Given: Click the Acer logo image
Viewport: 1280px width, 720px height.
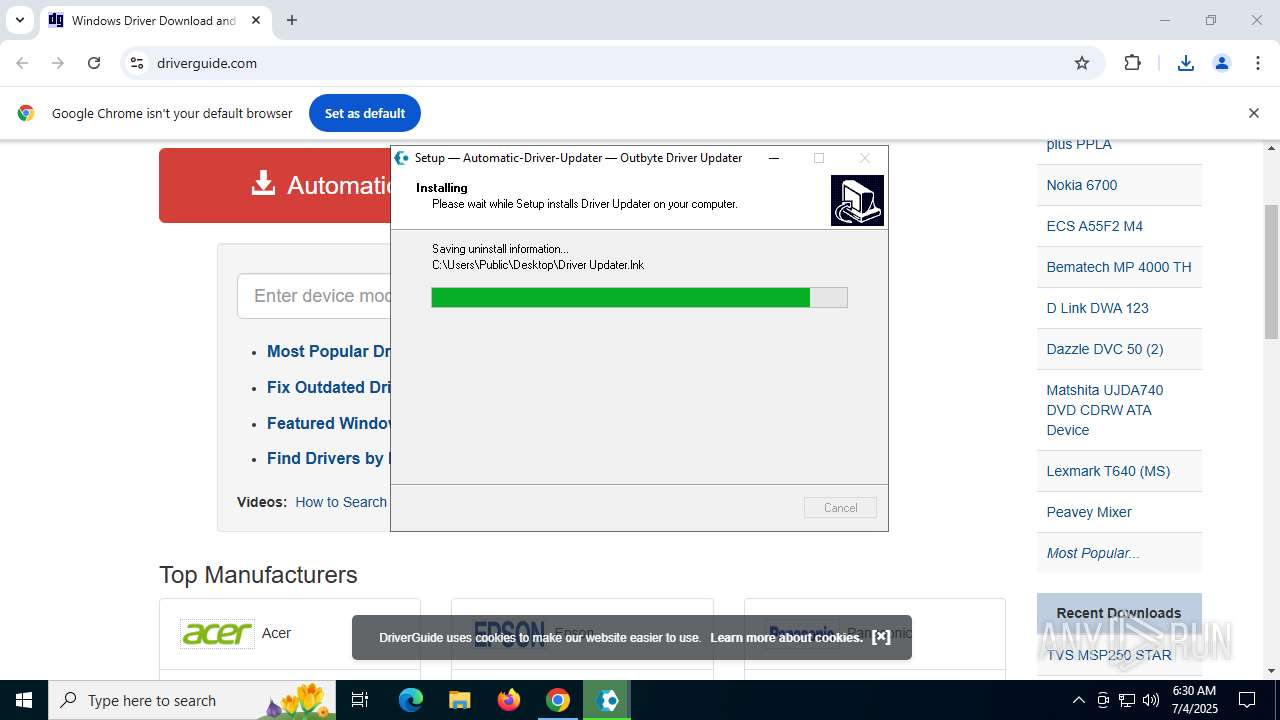Looking at the screenshot, I should [217, 633].
